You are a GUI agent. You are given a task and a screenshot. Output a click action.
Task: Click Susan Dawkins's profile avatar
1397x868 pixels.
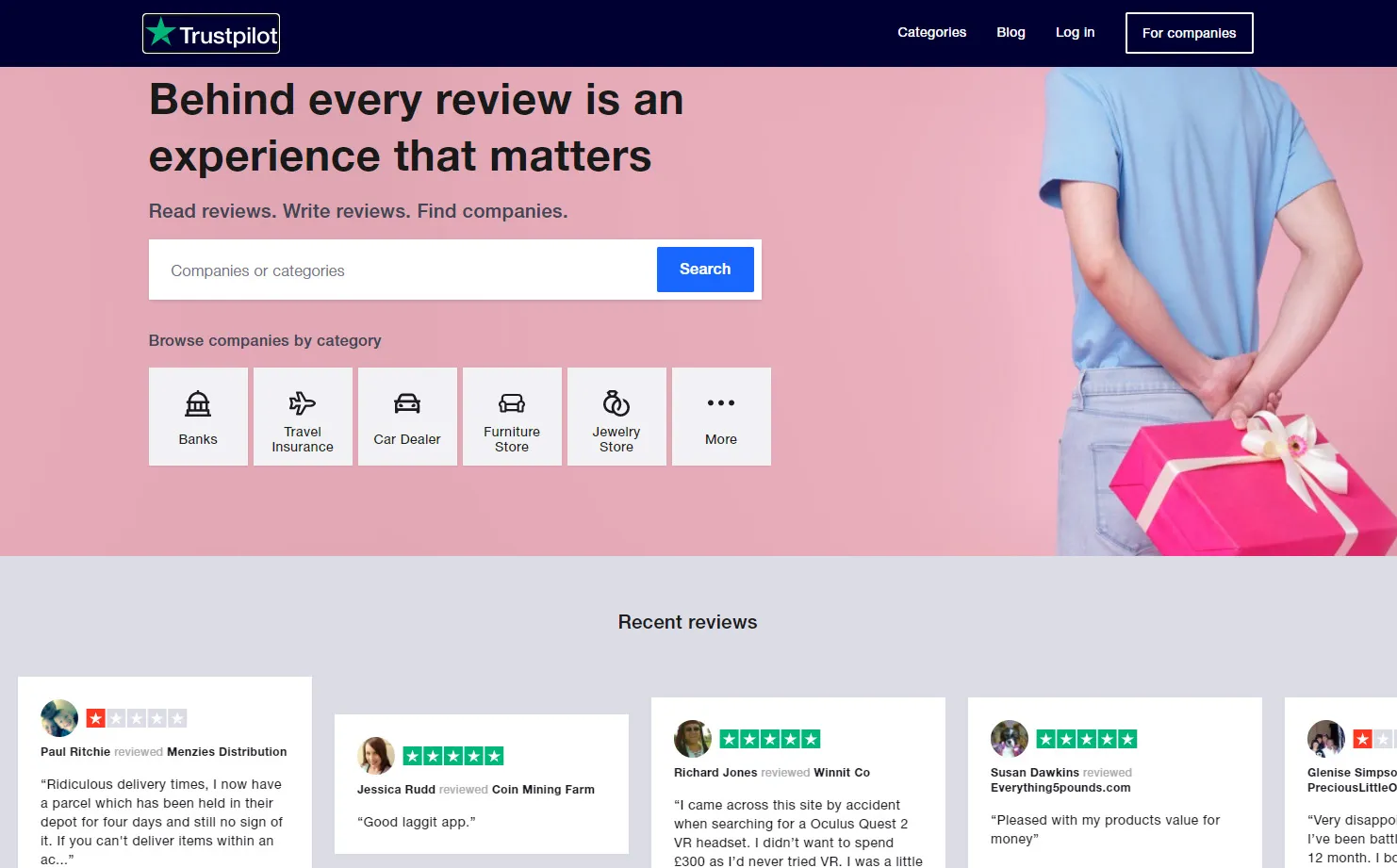pos(1010,739)
